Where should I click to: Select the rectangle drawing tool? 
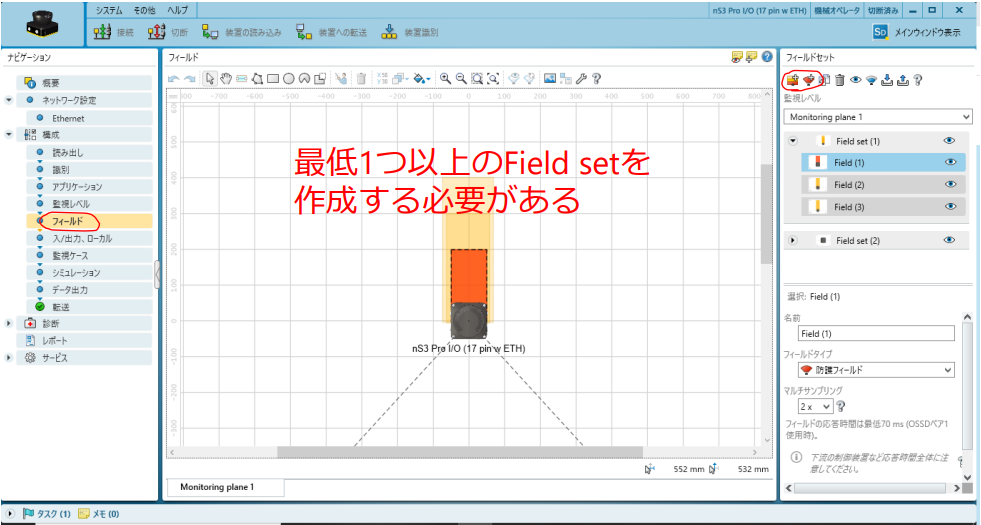pos(273,79)
